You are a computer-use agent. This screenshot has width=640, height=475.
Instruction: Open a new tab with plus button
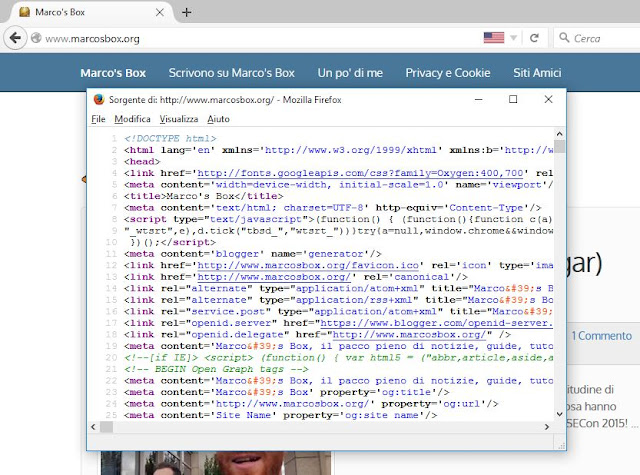[x=187, y=12]
